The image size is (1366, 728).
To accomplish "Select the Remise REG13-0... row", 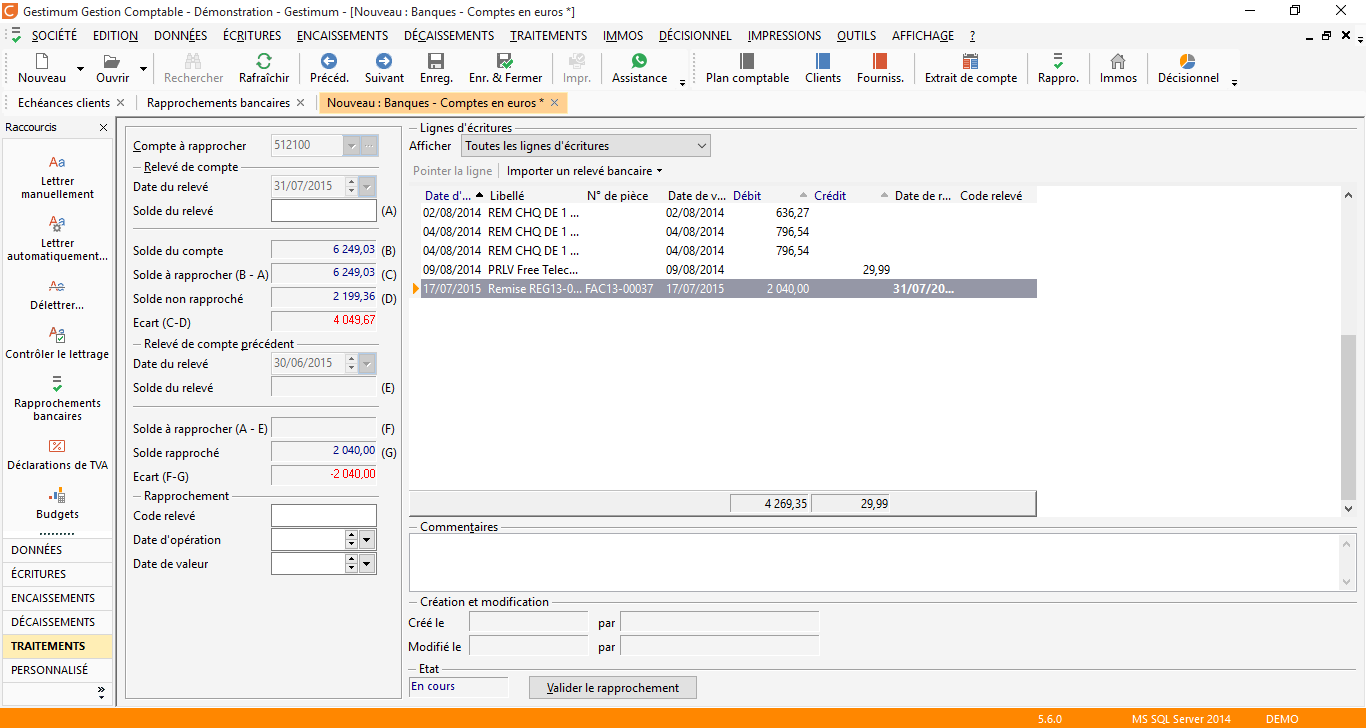I will pyautogui.click(x=728, y=289).
